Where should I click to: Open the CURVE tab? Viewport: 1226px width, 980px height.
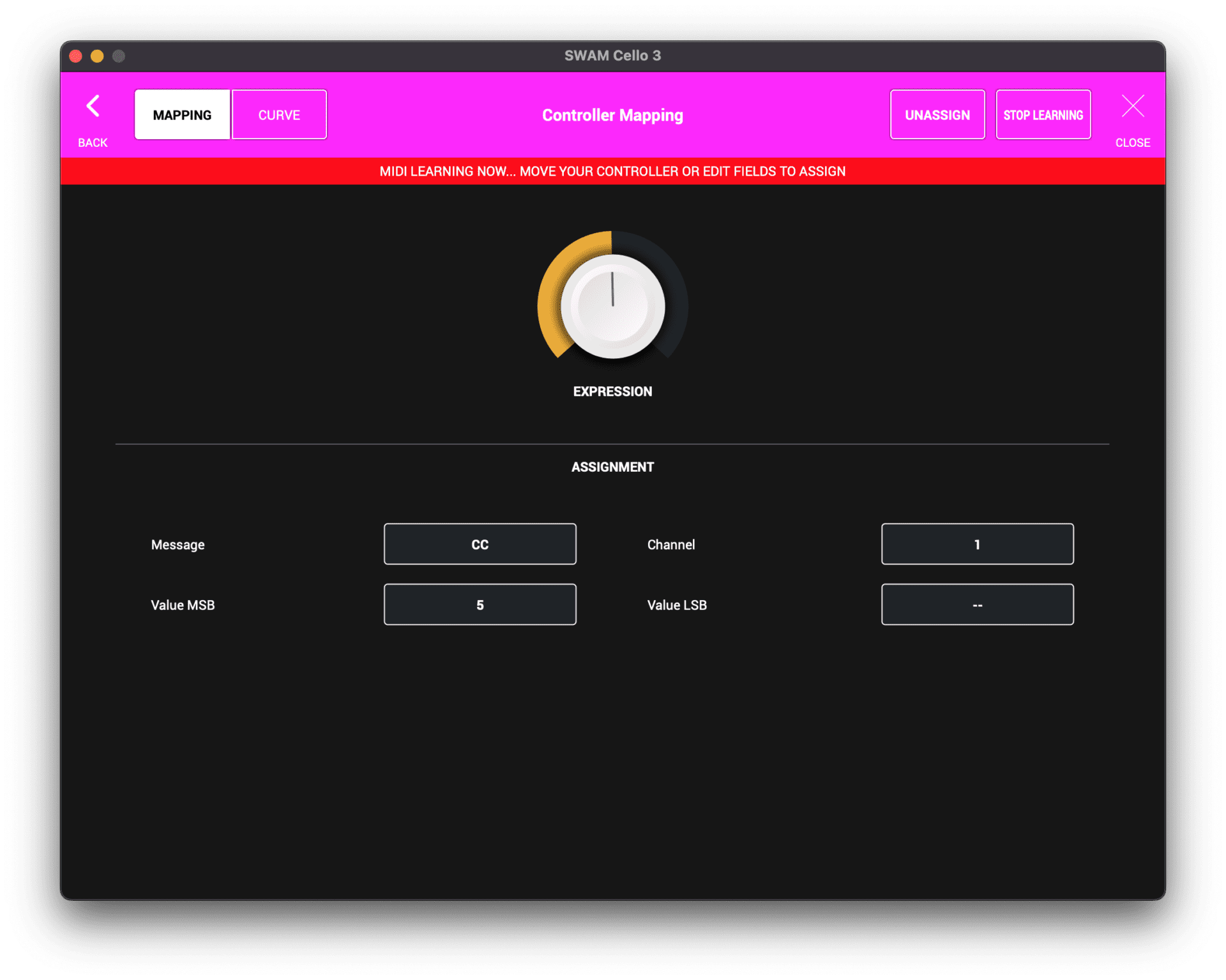(279, 115)
